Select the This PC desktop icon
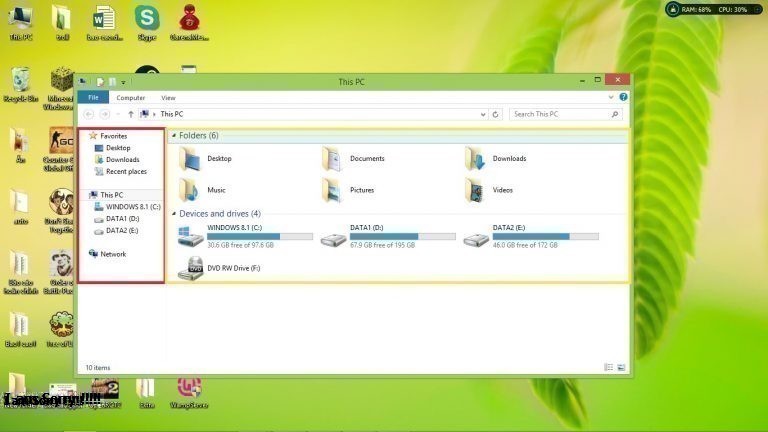The width and height of the screenshot is (768, 432). coord(21,23)
